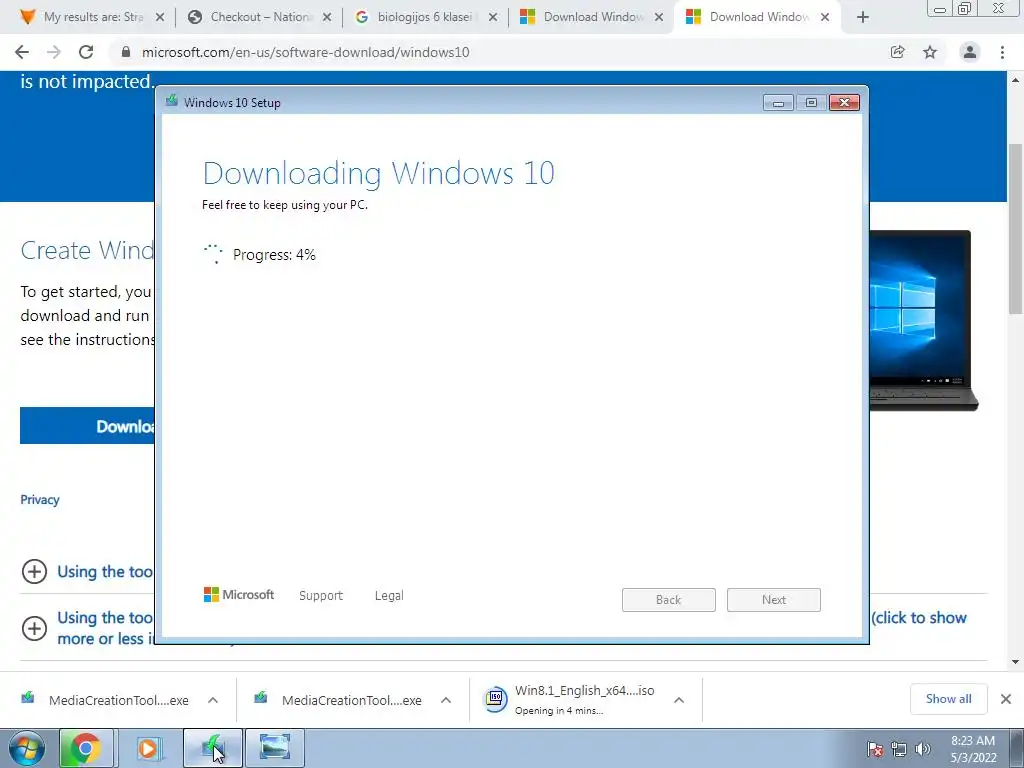This screenshot has width=1024, height=768.
Task: Open Action Center flag in tray
Action: [875, 749]
